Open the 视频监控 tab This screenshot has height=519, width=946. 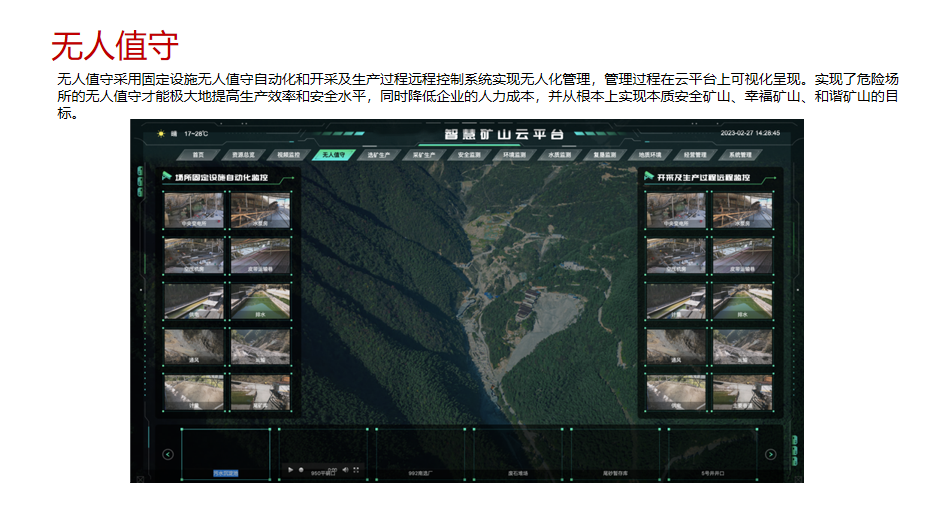287,155
